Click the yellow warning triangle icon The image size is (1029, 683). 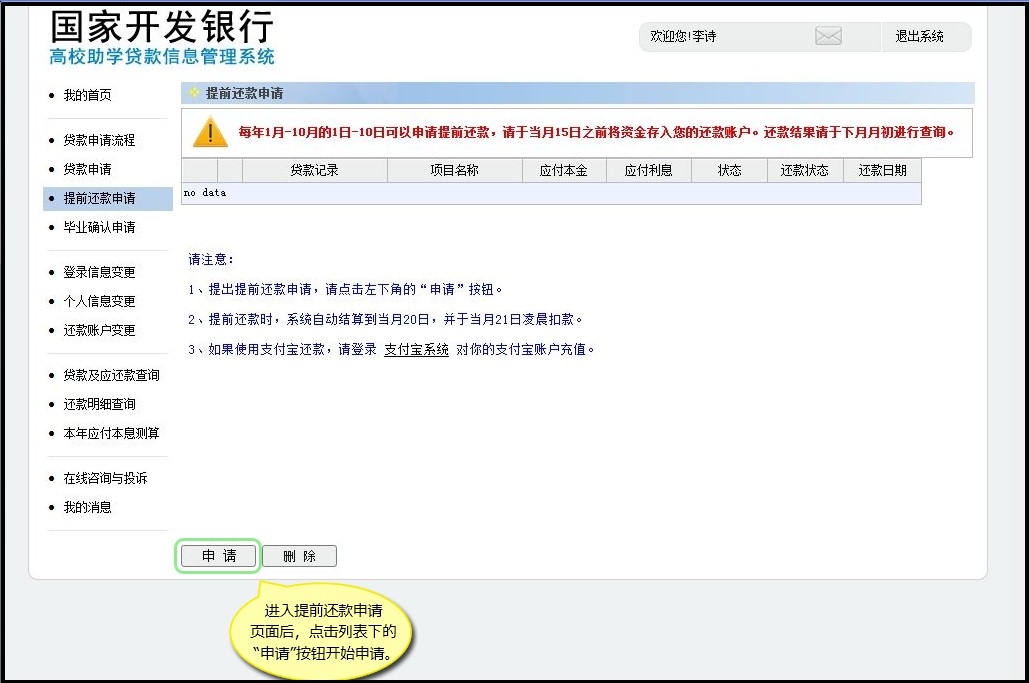click(210, 132)
